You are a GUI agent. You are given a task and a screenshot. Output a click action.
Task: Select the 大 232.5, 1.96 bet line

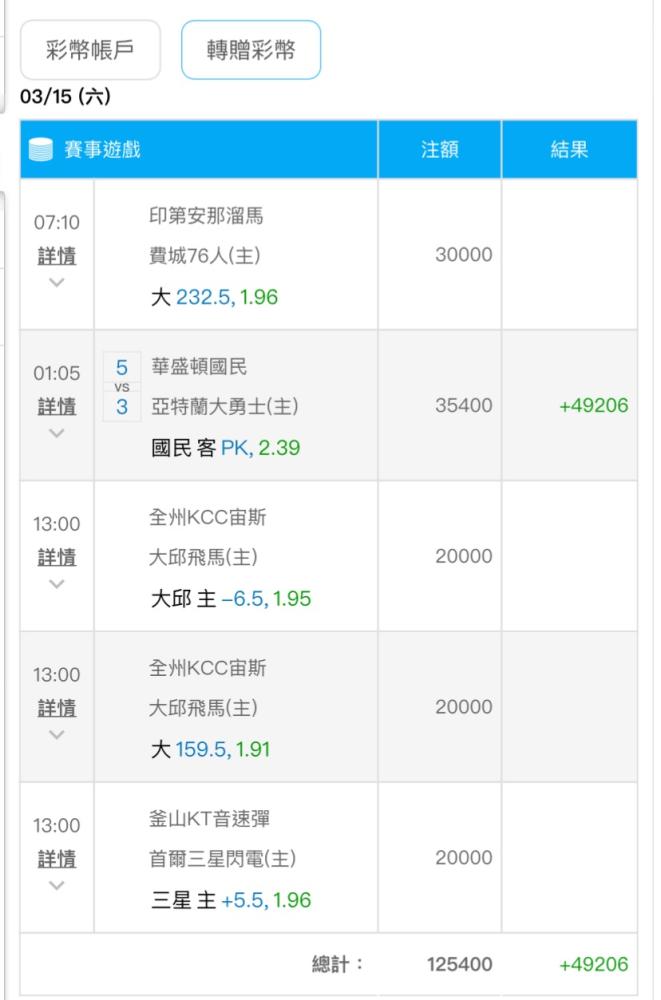click(x=214, y=297)
